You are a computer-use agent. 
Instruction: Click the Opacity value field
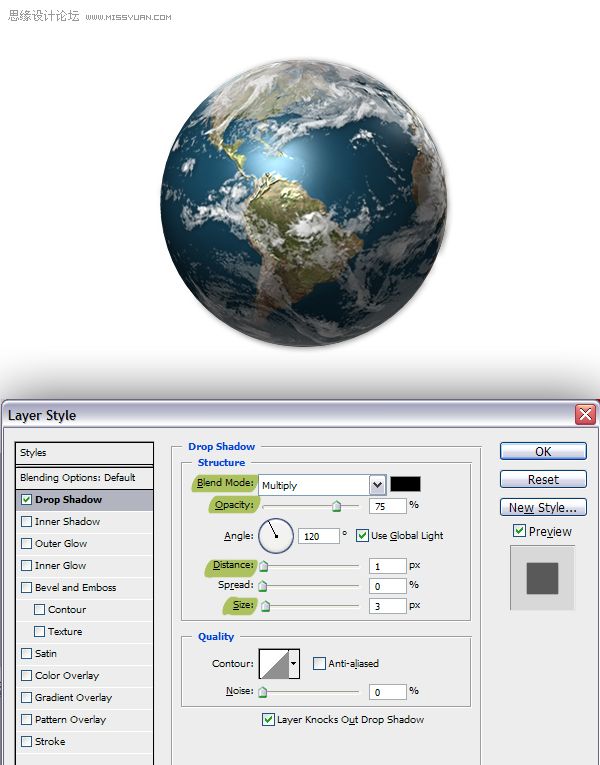point(387,506)
